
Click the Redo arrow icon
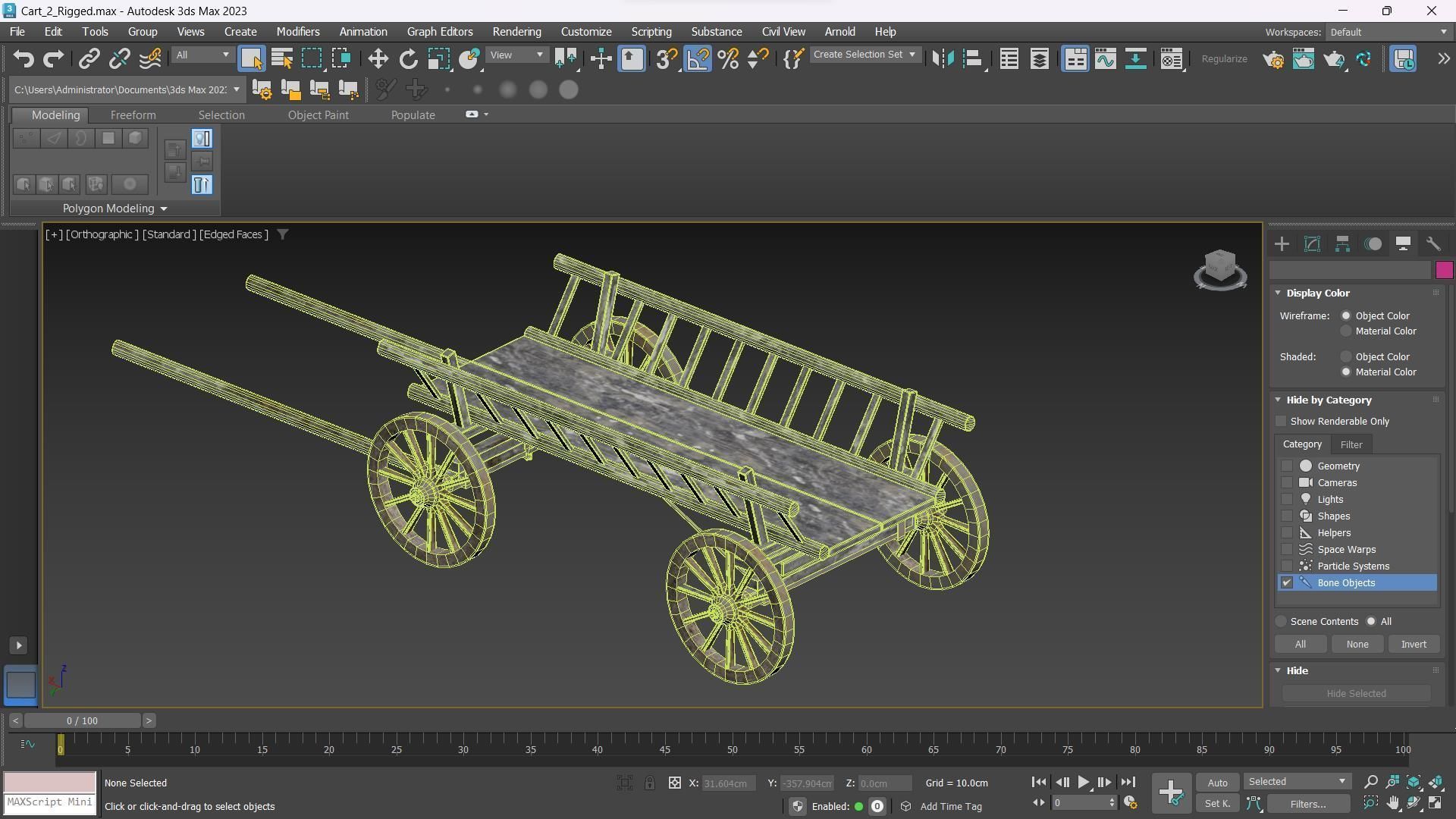(x=53, y=59)
